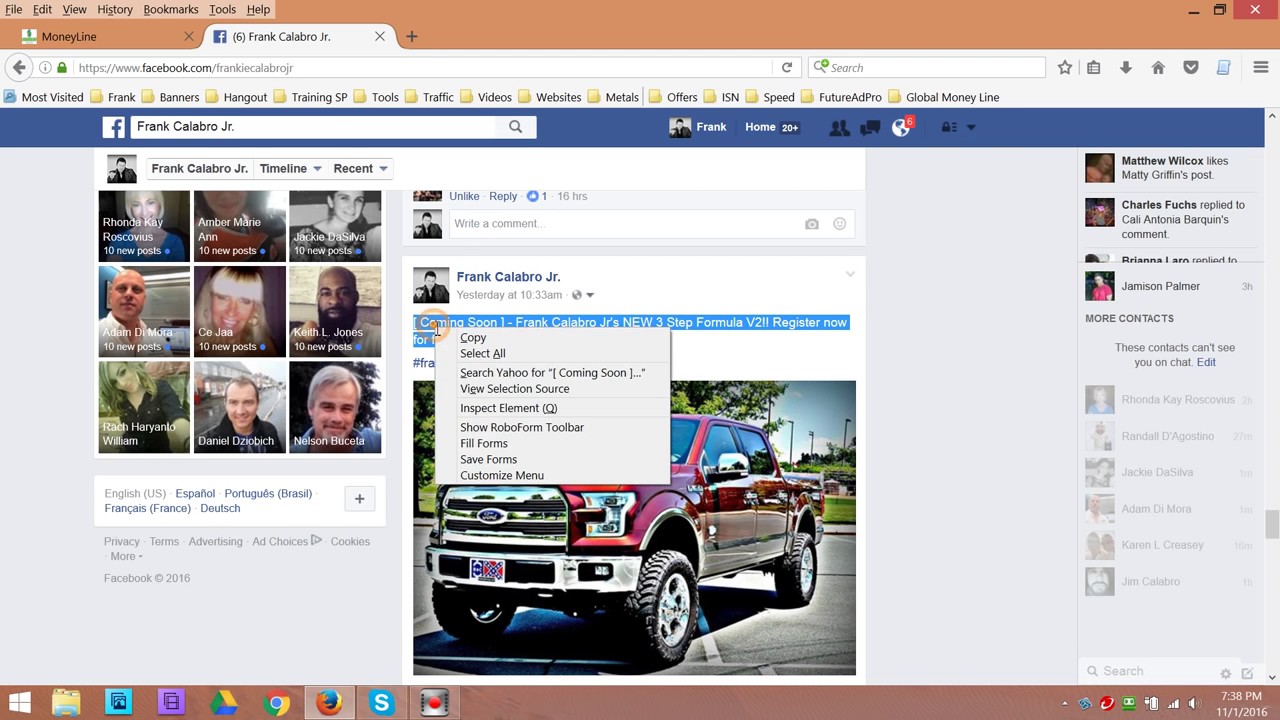Choose Copy from context menu
1280x720 pixels.
473,337
